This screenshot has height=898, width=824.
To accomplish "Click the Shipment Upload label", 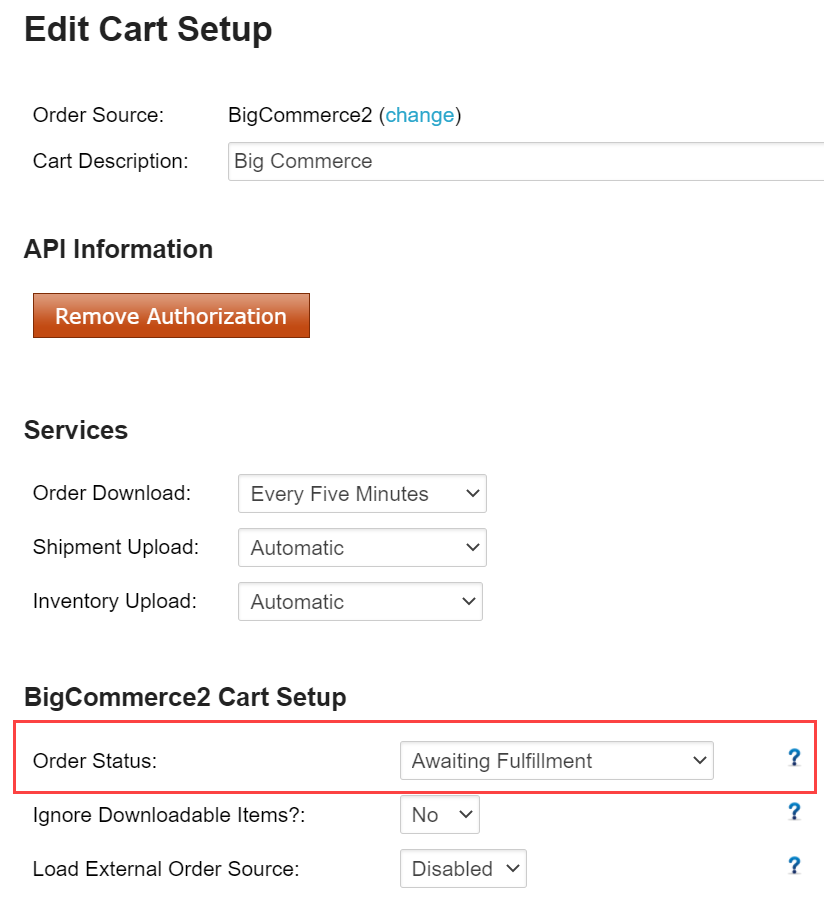I will pyautogui.click(x=116, y=548).
